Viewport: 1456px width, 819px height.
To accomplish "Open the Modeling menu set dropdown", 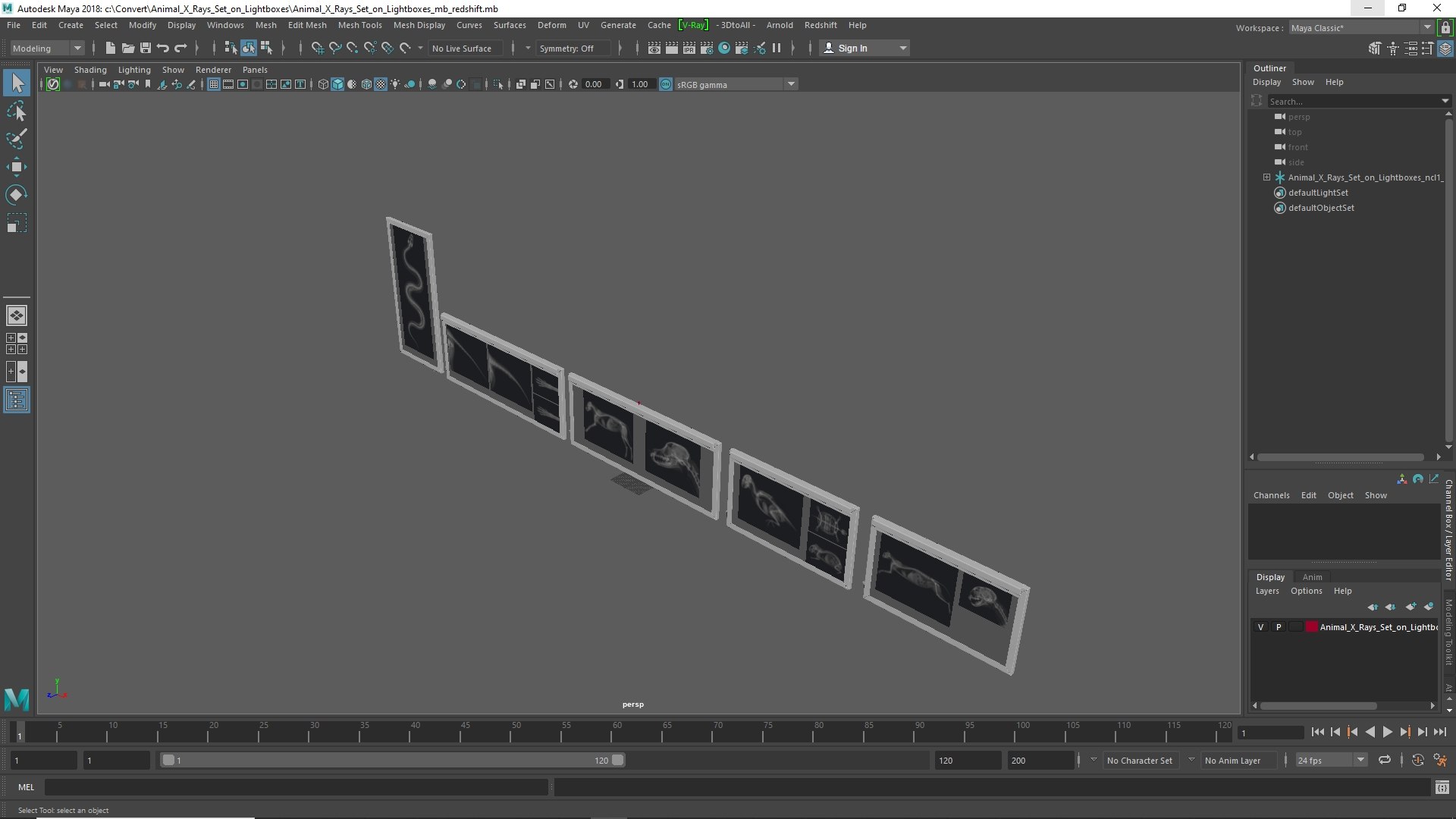I will tap(47, 48).
